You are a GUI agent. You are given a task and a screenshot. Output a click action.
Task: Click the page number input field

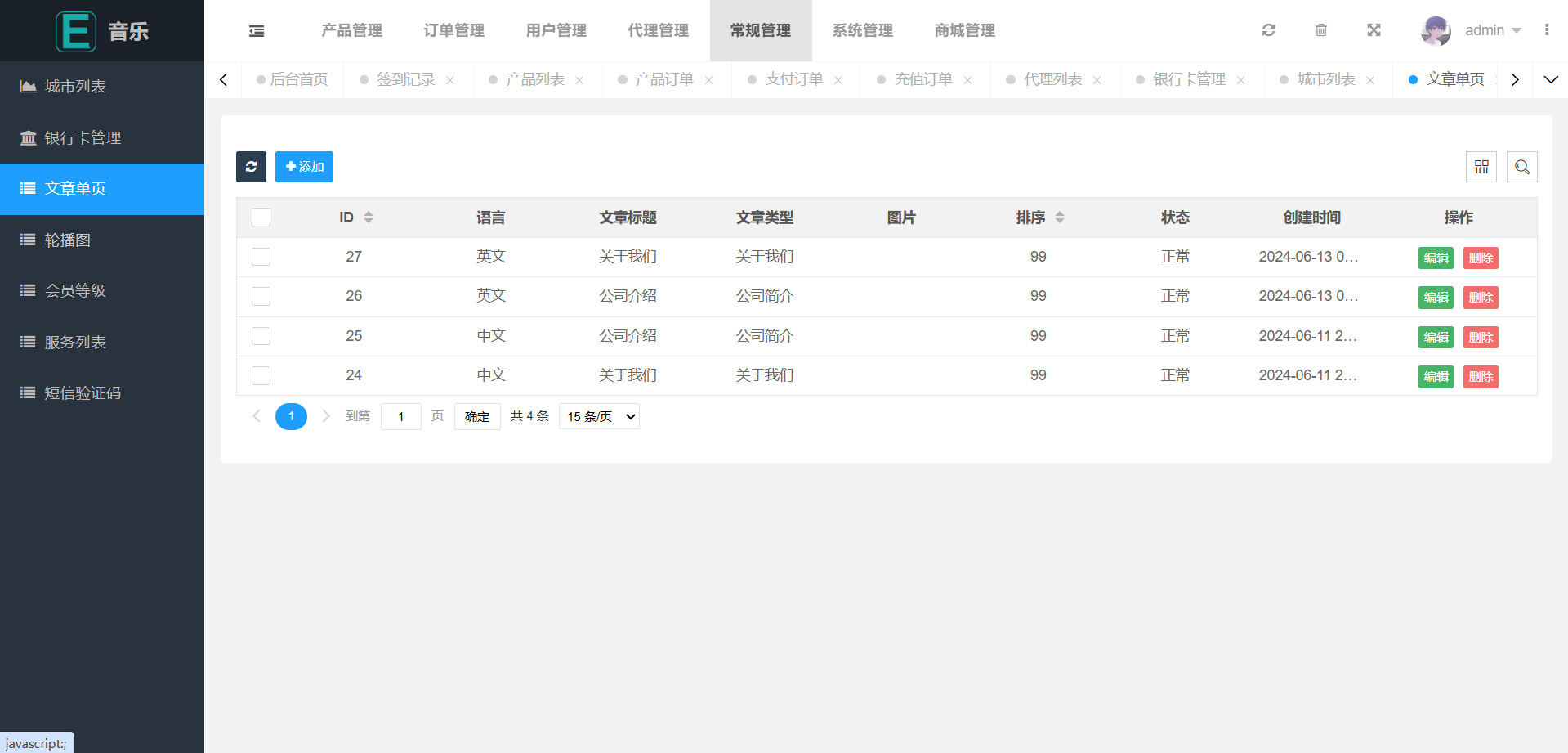(400, 416)
